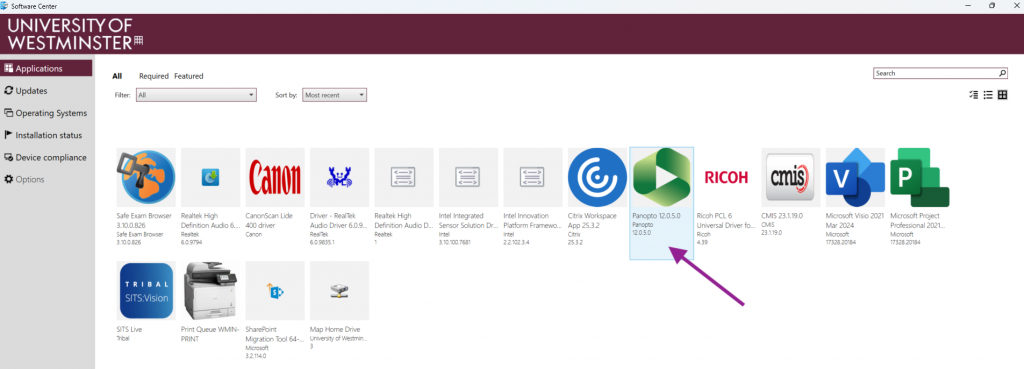Open Microsoft Visio 2021 icon
This screenshot has height=369, width=1024.
tap(856, 178)
